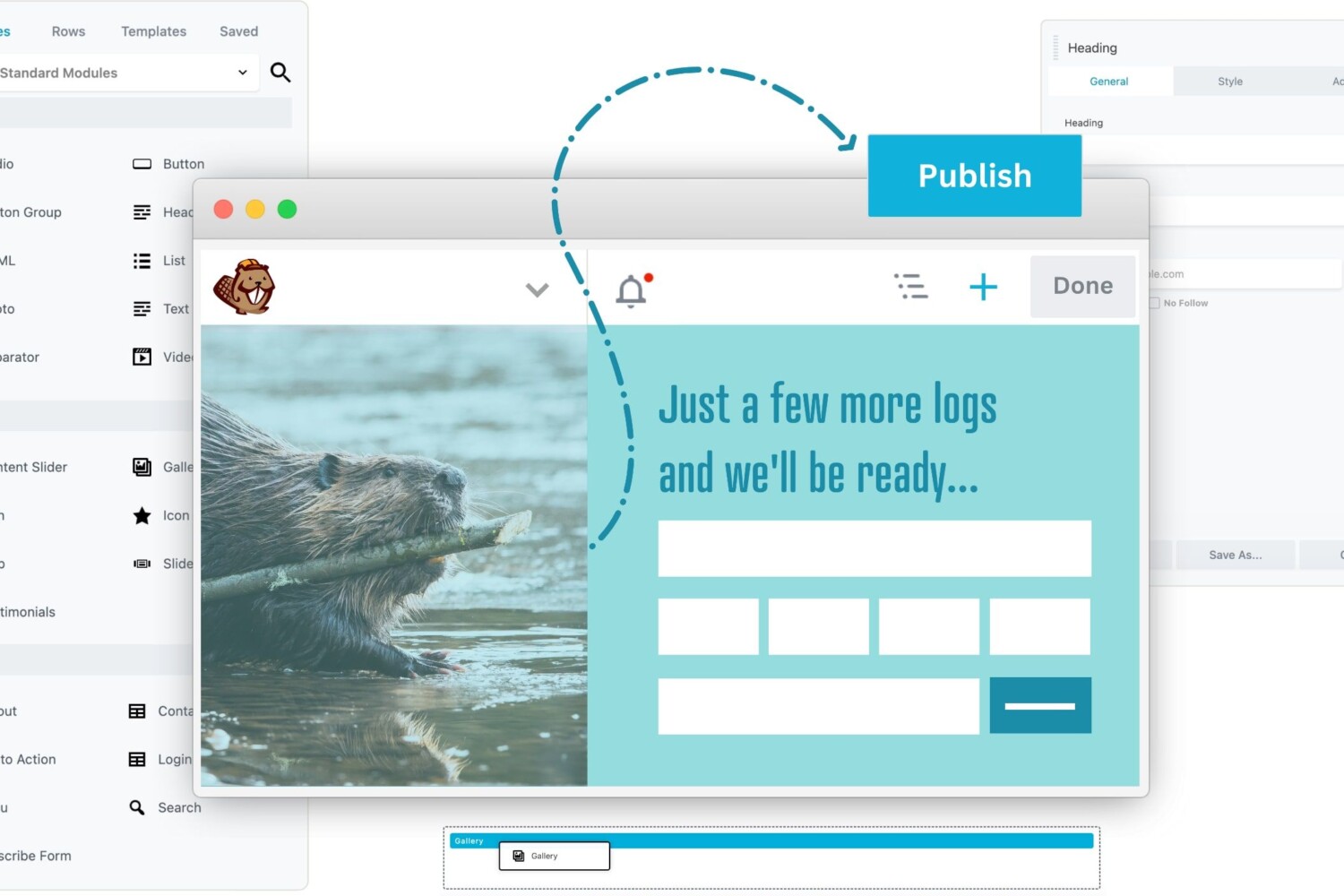Select the Search module icon
Viewport: 1344px width, 896px height.
[137, 807]
